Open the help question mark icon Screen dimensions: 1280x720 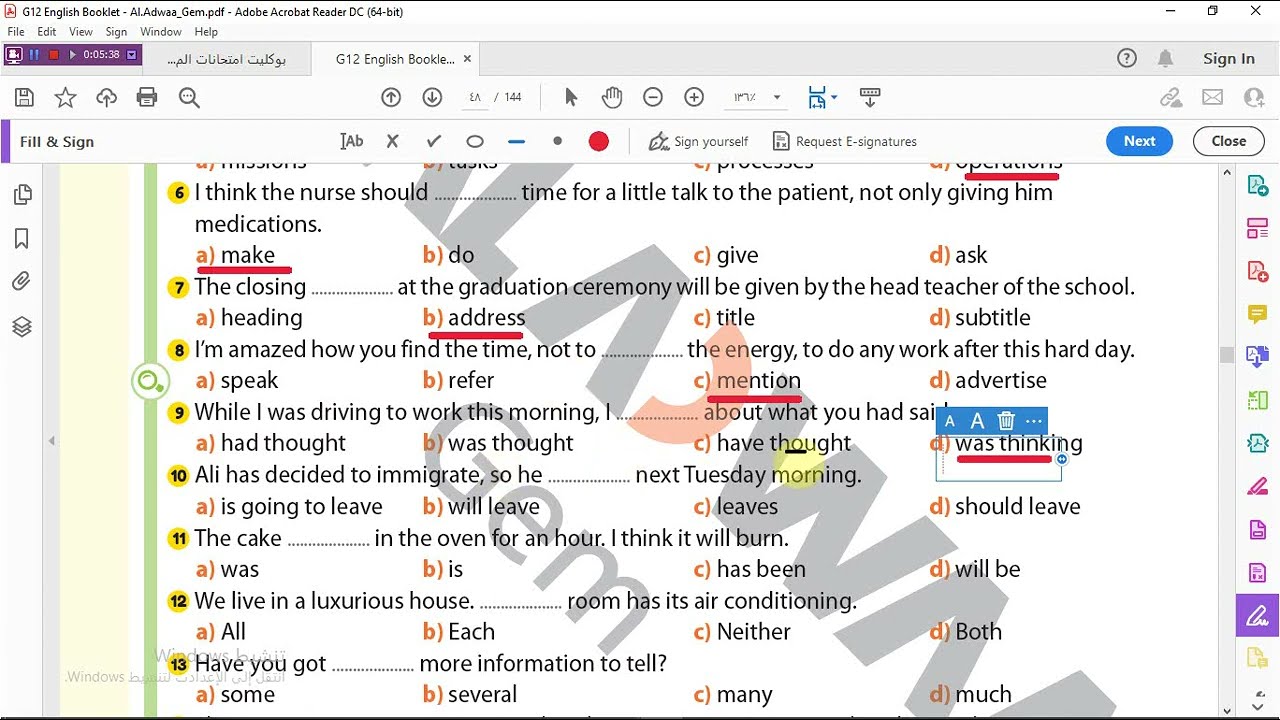tap(1127, 58)
